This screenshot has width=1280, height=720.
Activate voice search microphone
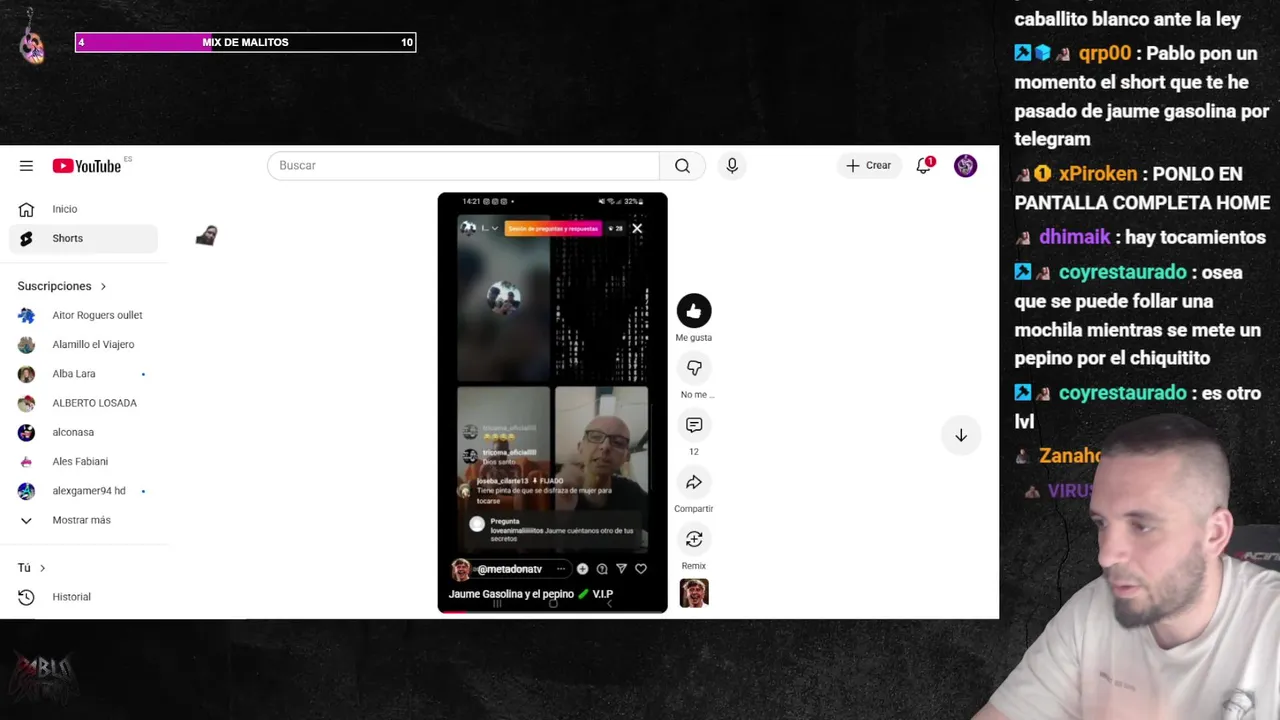tap(732, 166)
